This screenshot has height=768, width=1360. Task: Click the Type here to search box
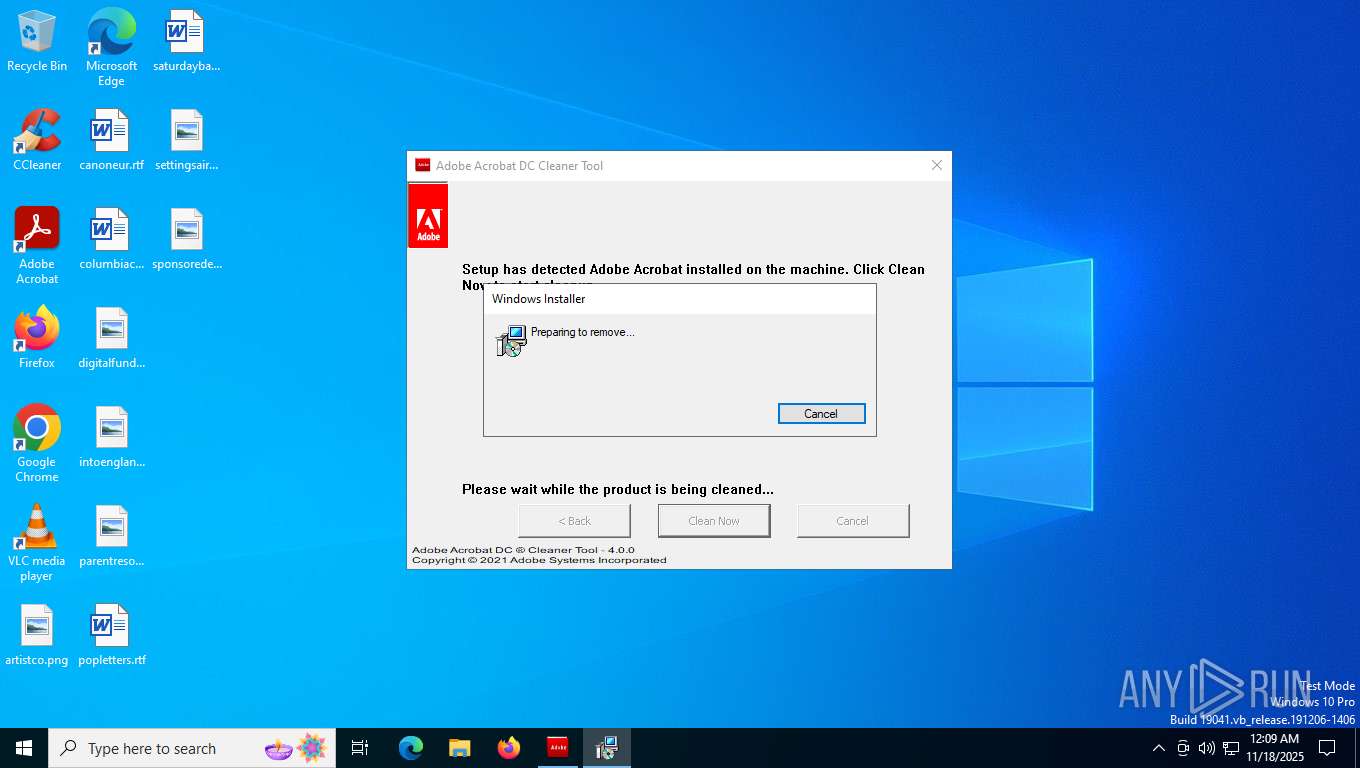tap(192, 748)
